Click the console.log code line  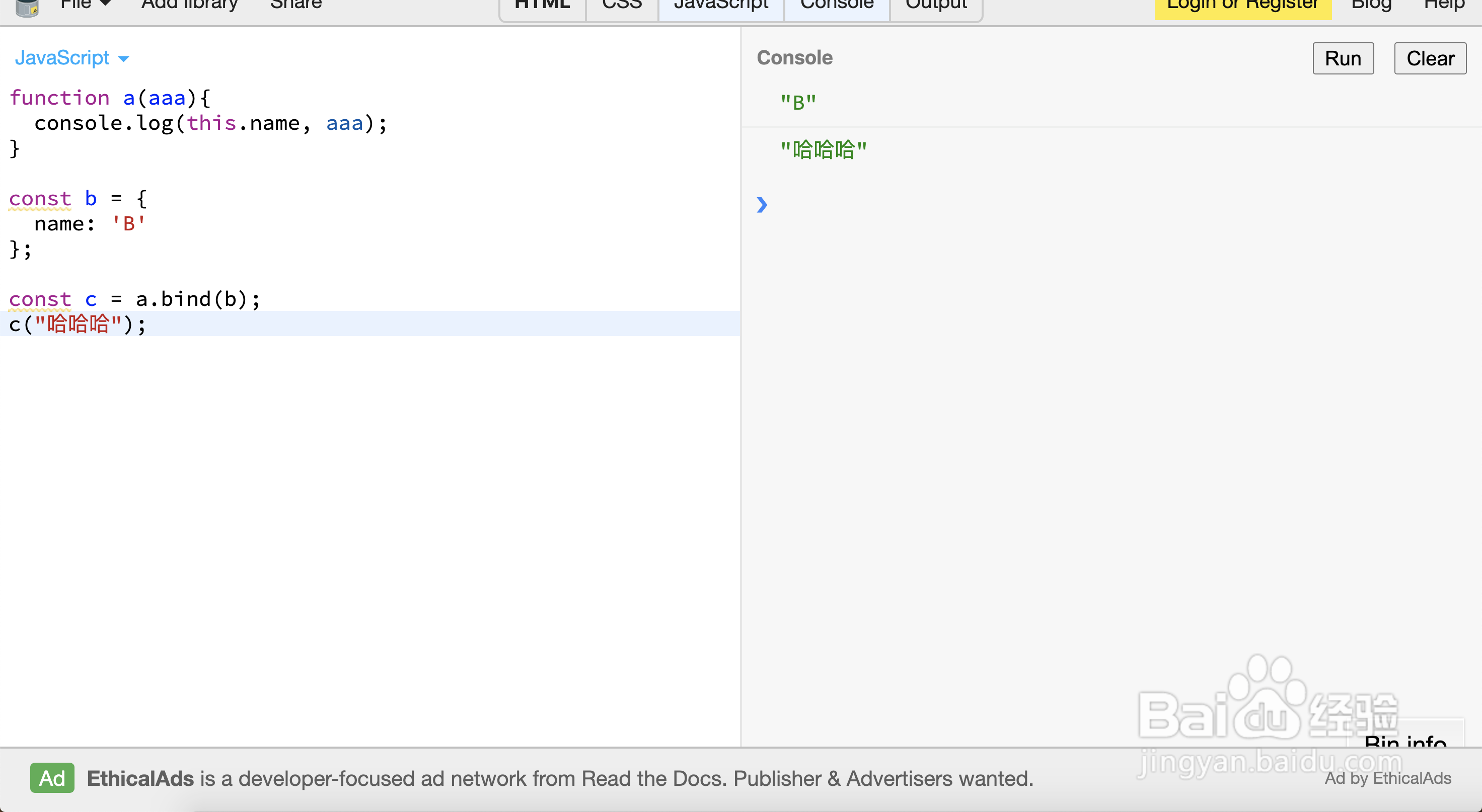[x=210, y=123]
